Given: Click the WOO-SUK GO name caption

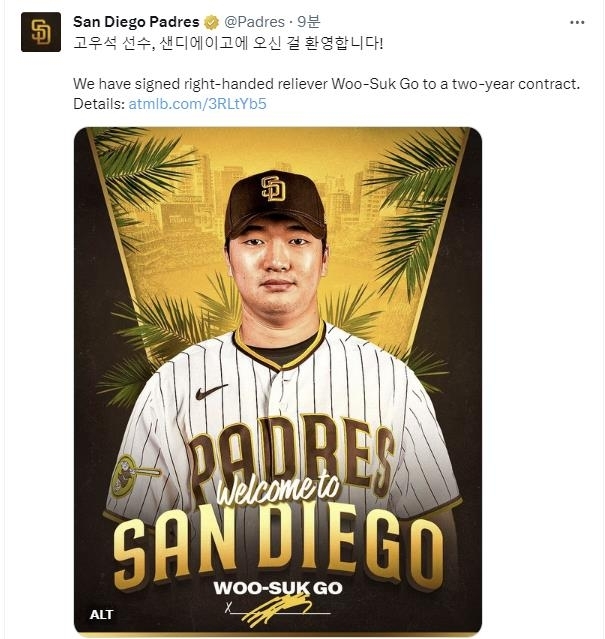Looking at the screenshot, I should pos(278,588).
